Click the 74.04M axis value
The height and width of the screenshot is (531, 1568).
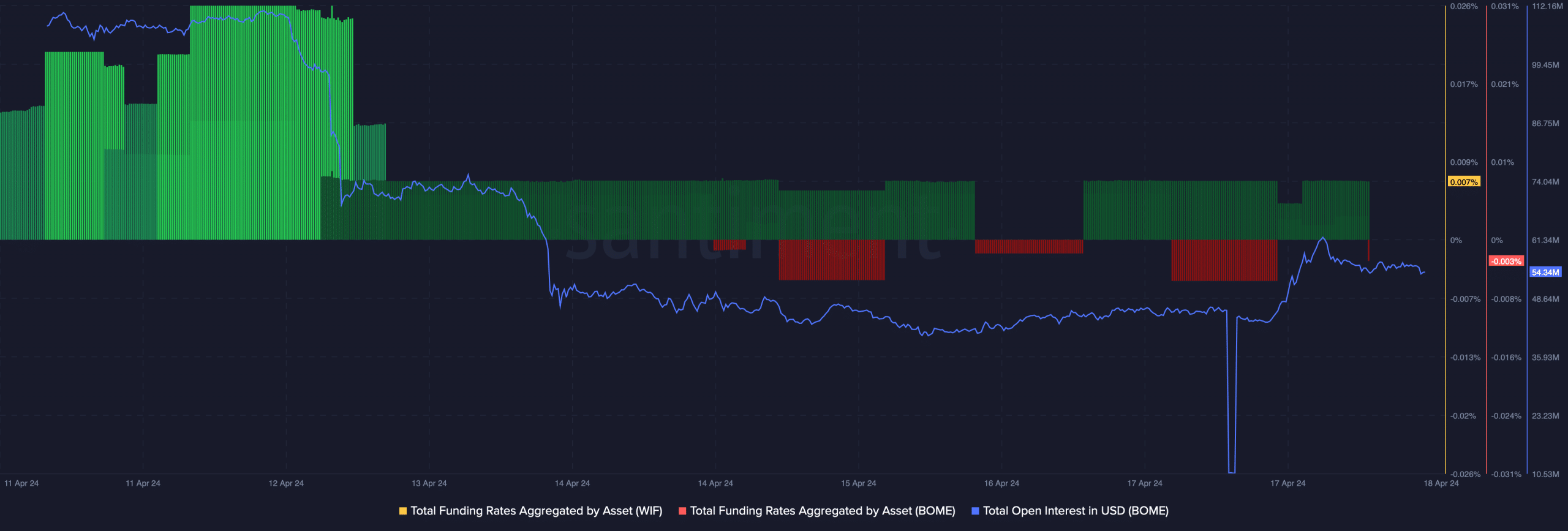1545,182
